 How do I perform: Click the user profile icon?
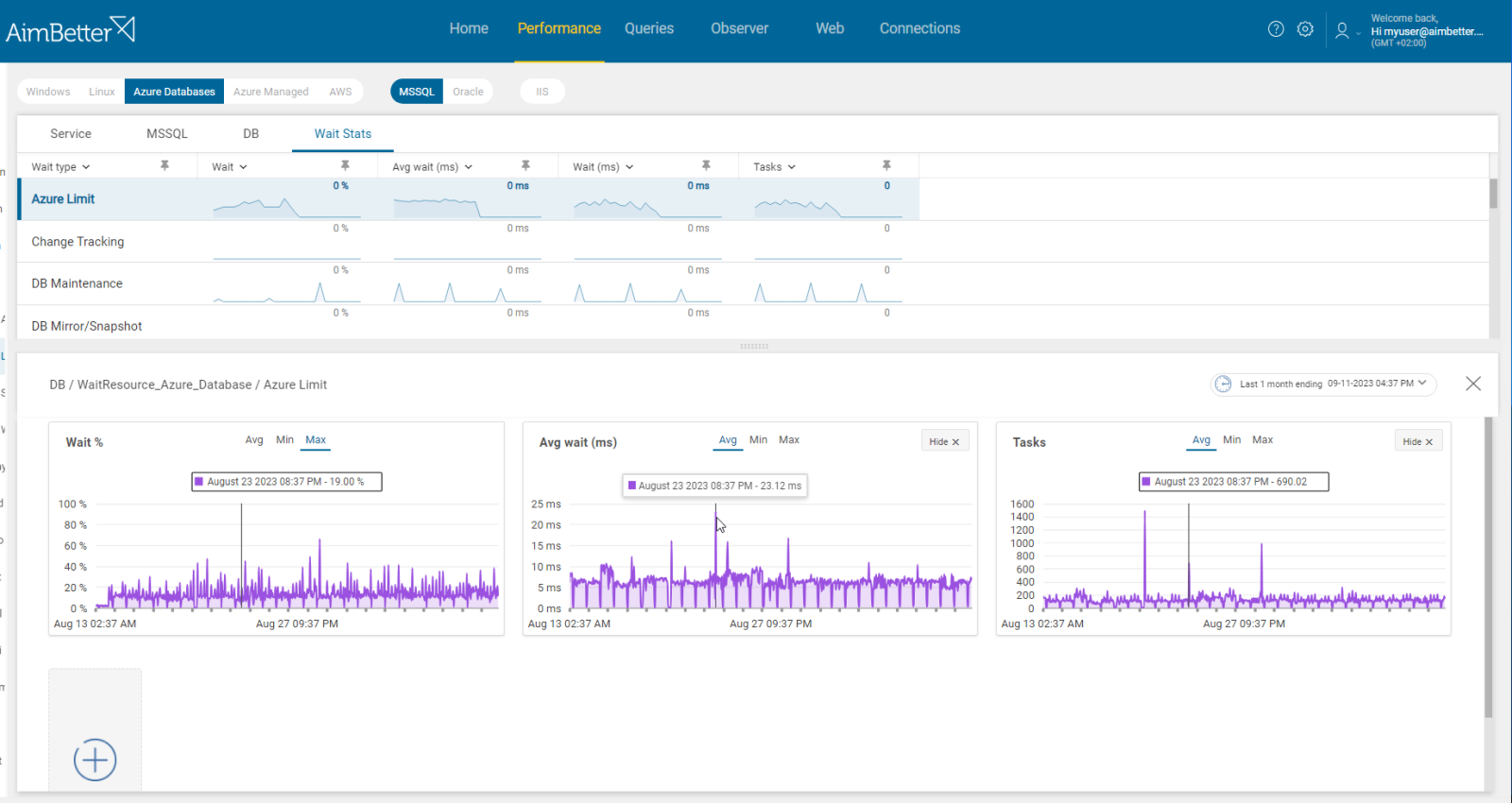pos(1342,31)
